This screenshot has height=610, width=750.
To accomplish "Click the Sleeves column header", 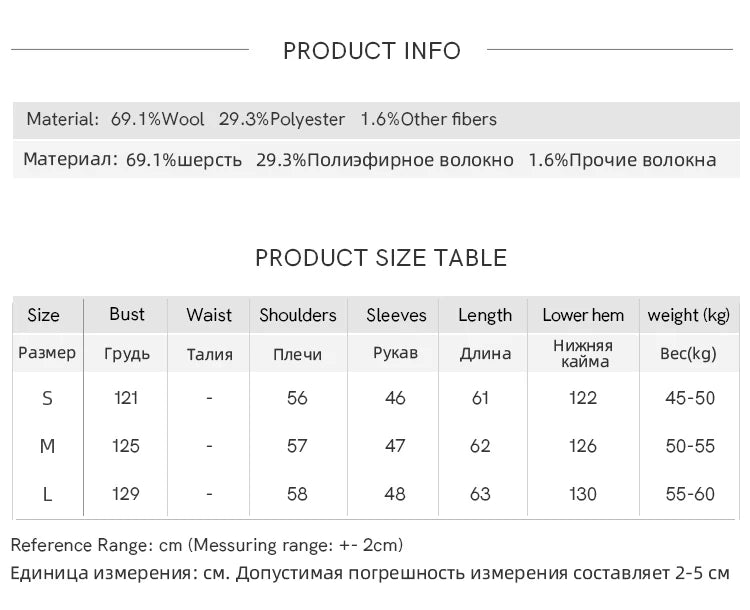I will click(x=396, y=315).
